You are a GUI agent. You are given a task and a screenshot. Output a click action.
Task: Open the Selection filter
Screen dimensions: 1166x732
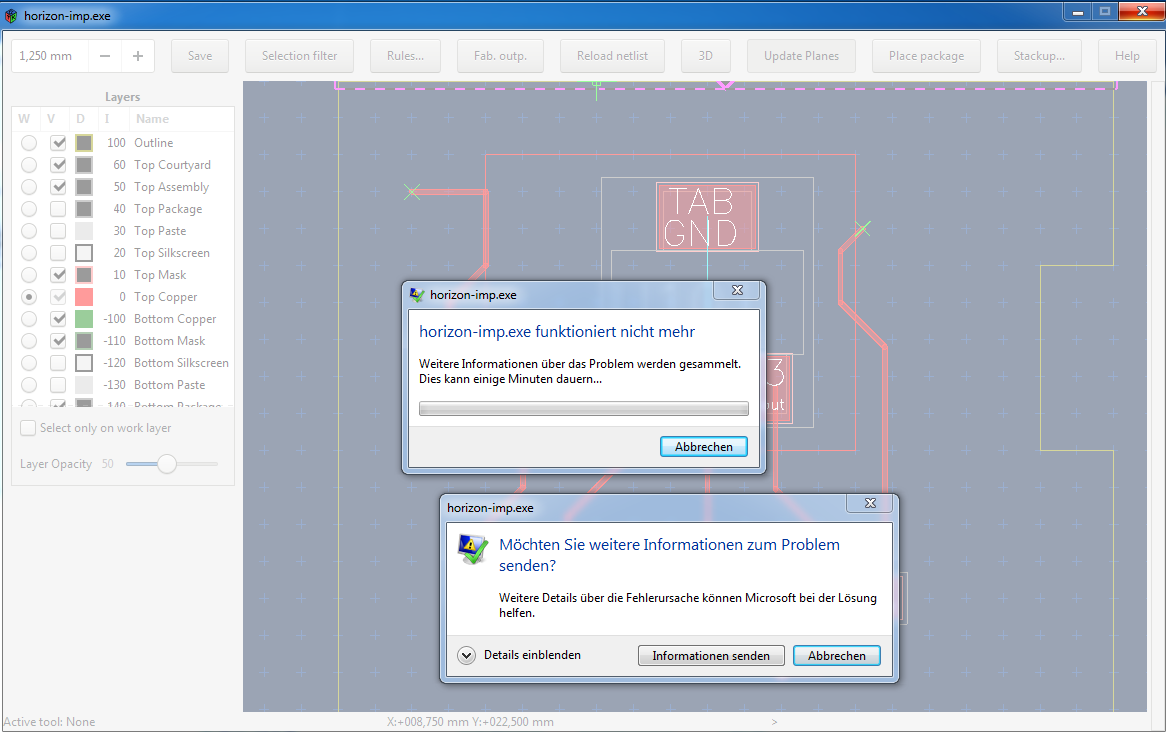299,56
